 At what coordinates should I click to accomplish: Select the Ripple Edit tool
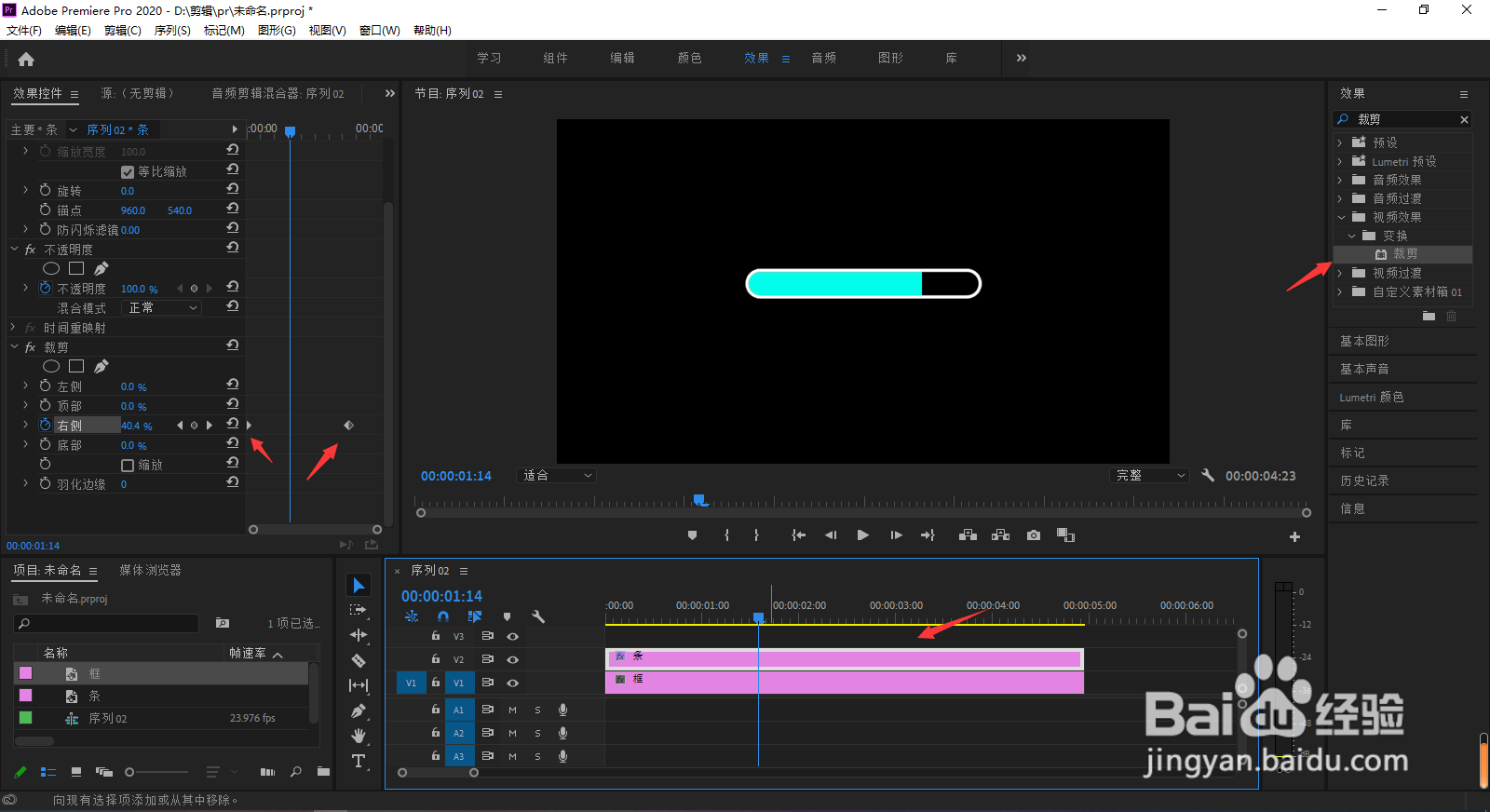[359, 635]
